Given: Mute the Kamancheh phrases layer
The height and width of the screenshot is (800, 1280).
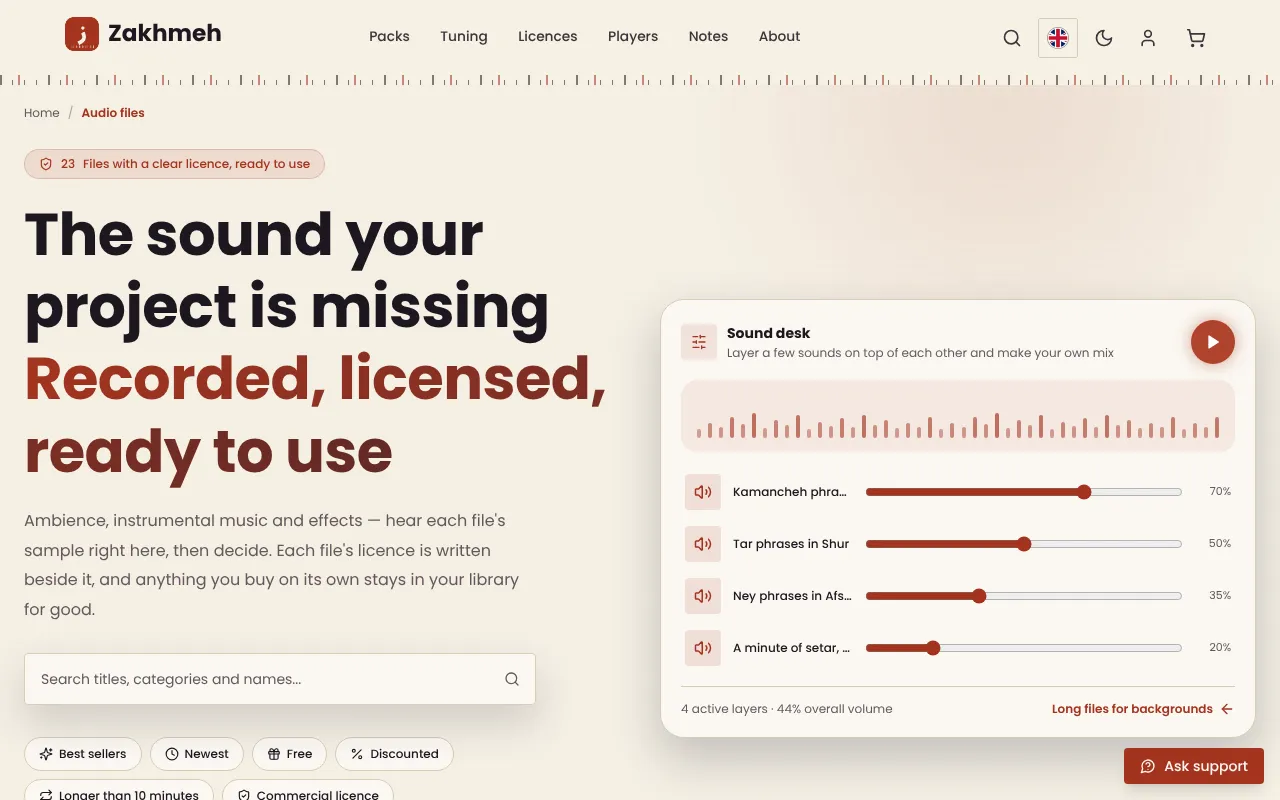Looking at the screenshot, I should (703, 492).
